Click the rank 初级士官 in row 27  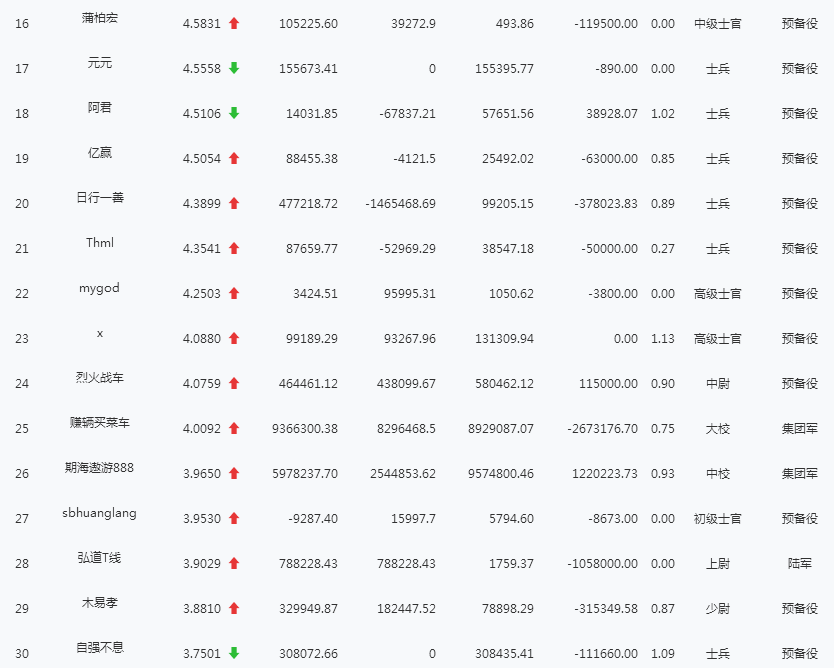click(x=718, y=519)
